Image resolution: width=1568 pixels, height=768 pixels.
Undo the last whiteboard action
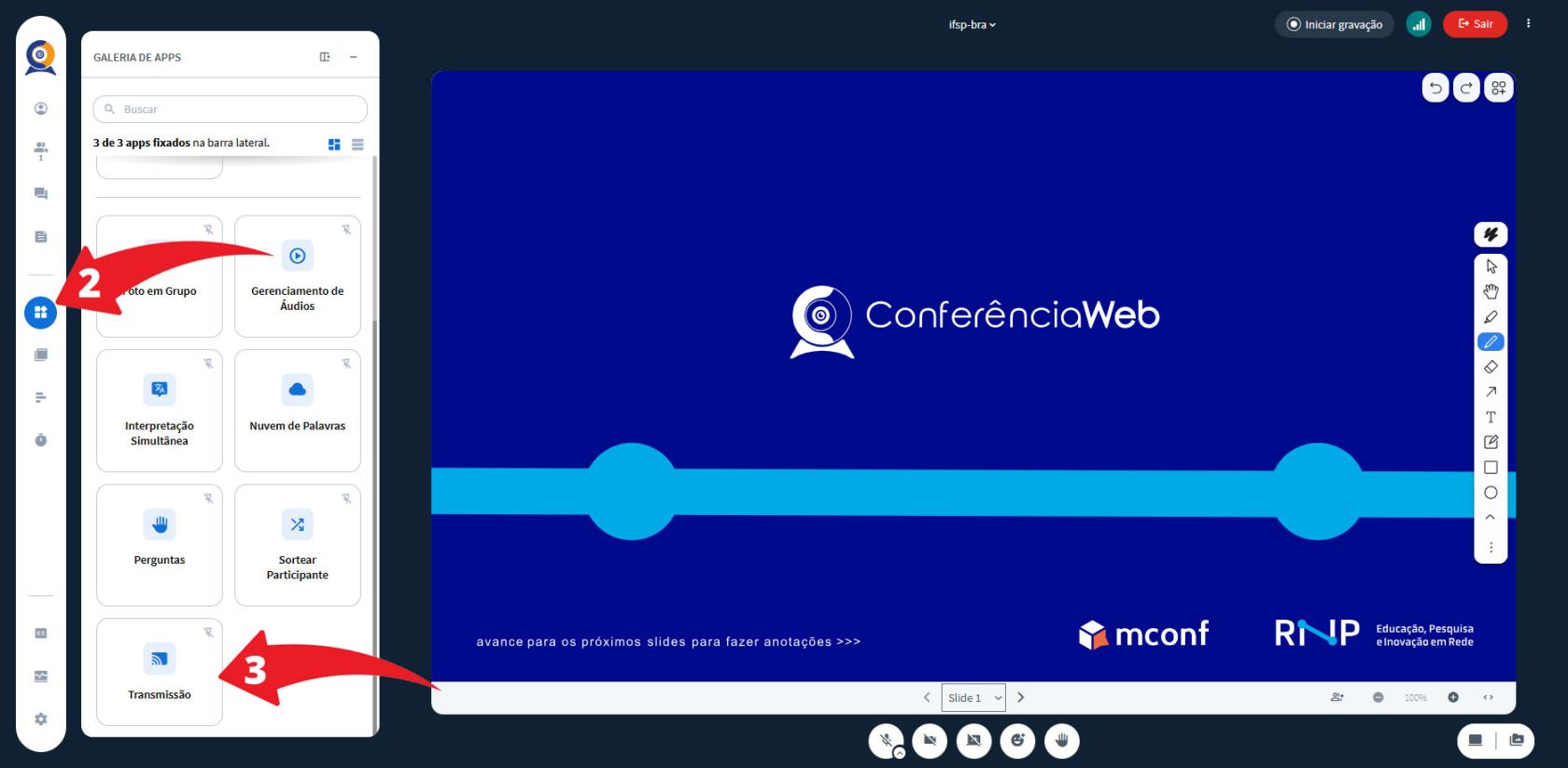[1435, 88]
